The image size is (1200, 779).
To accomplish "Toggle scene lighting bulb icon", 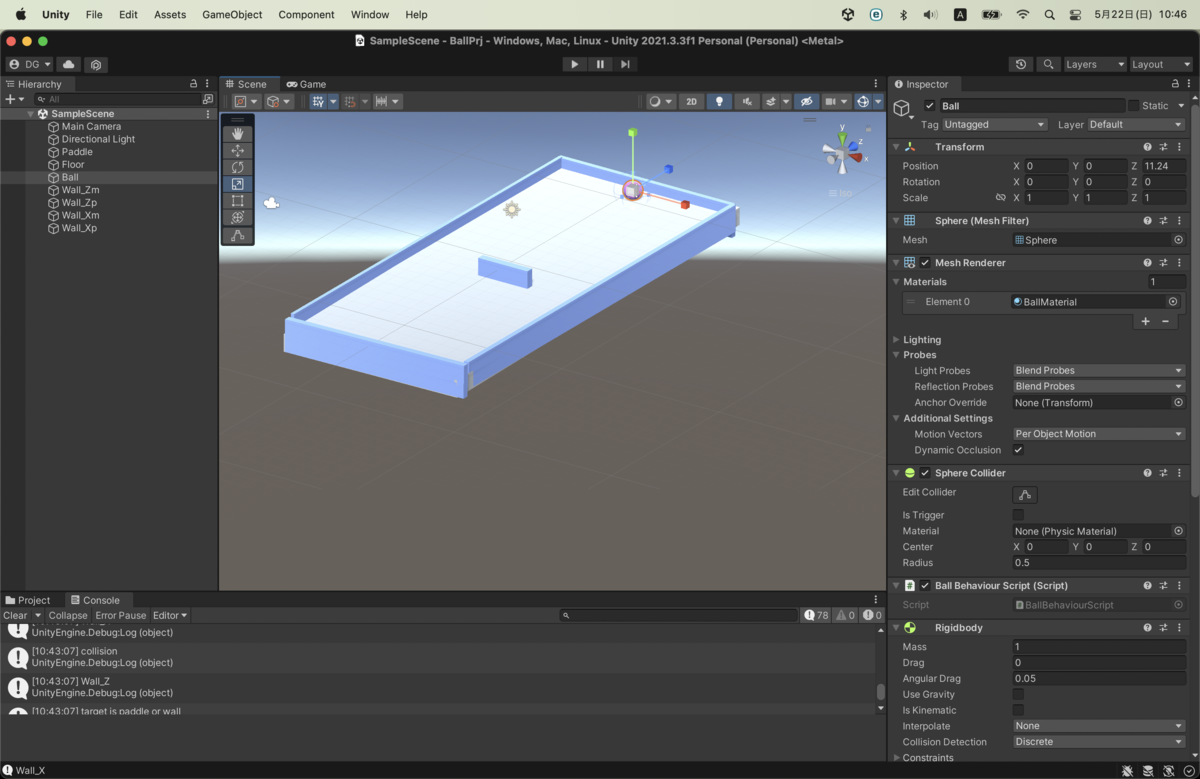I will coord(719,101).
